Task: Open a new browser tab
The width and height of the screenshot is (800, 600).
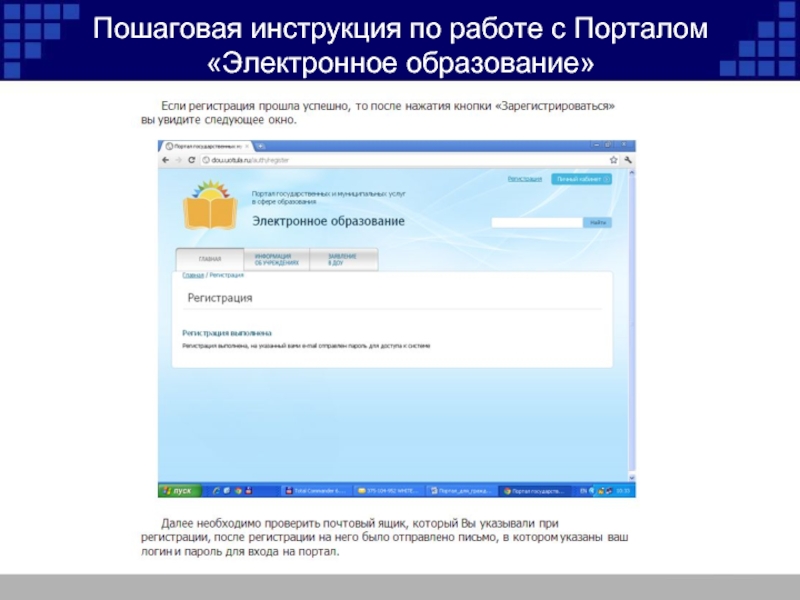Action: pos(261,146)
